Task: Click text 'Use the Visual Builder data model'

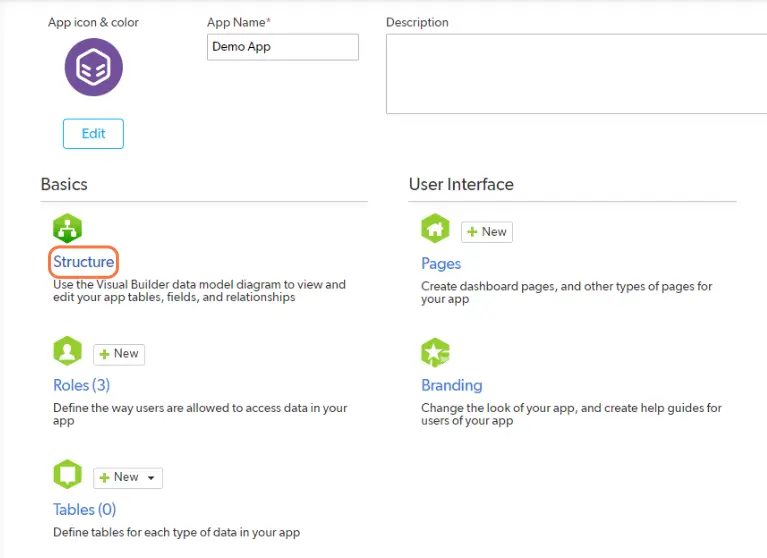Action: tap(143, 285)
